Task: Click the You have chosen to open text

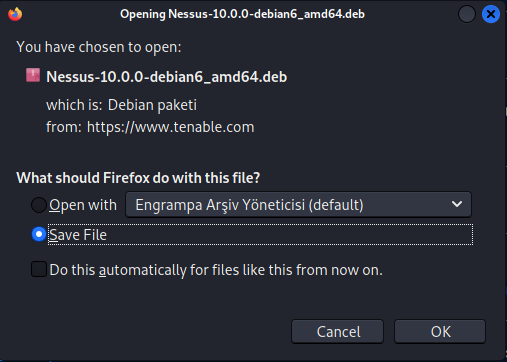Action: coord(99,47)
